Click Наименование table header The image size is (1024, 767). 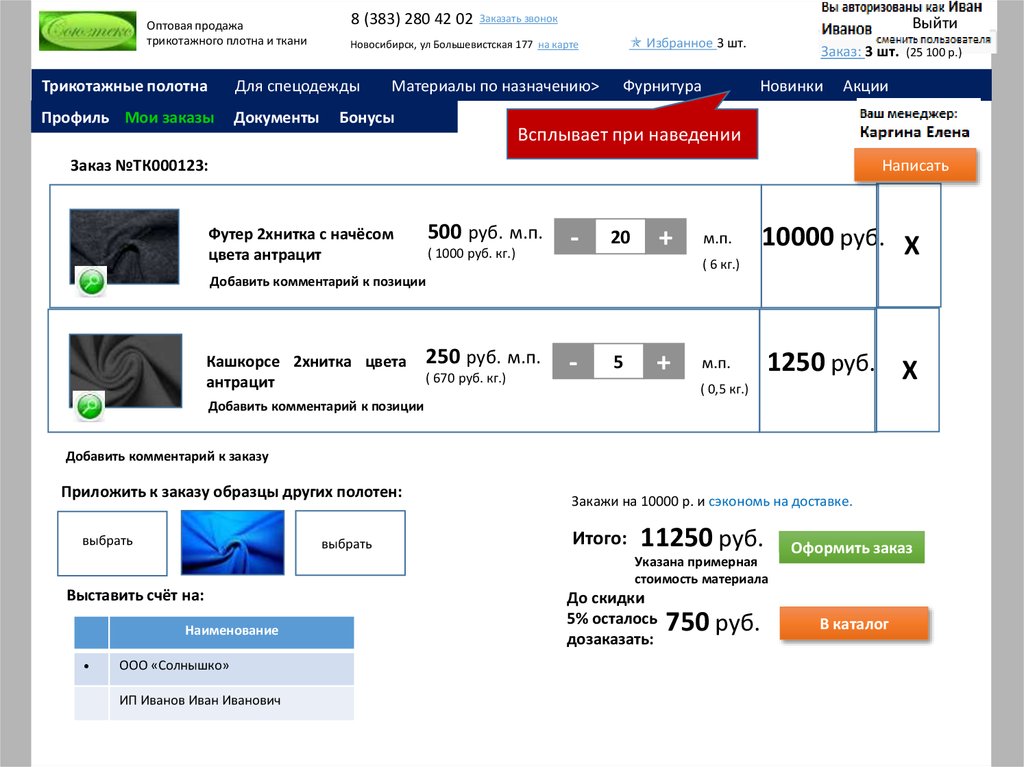231,631
